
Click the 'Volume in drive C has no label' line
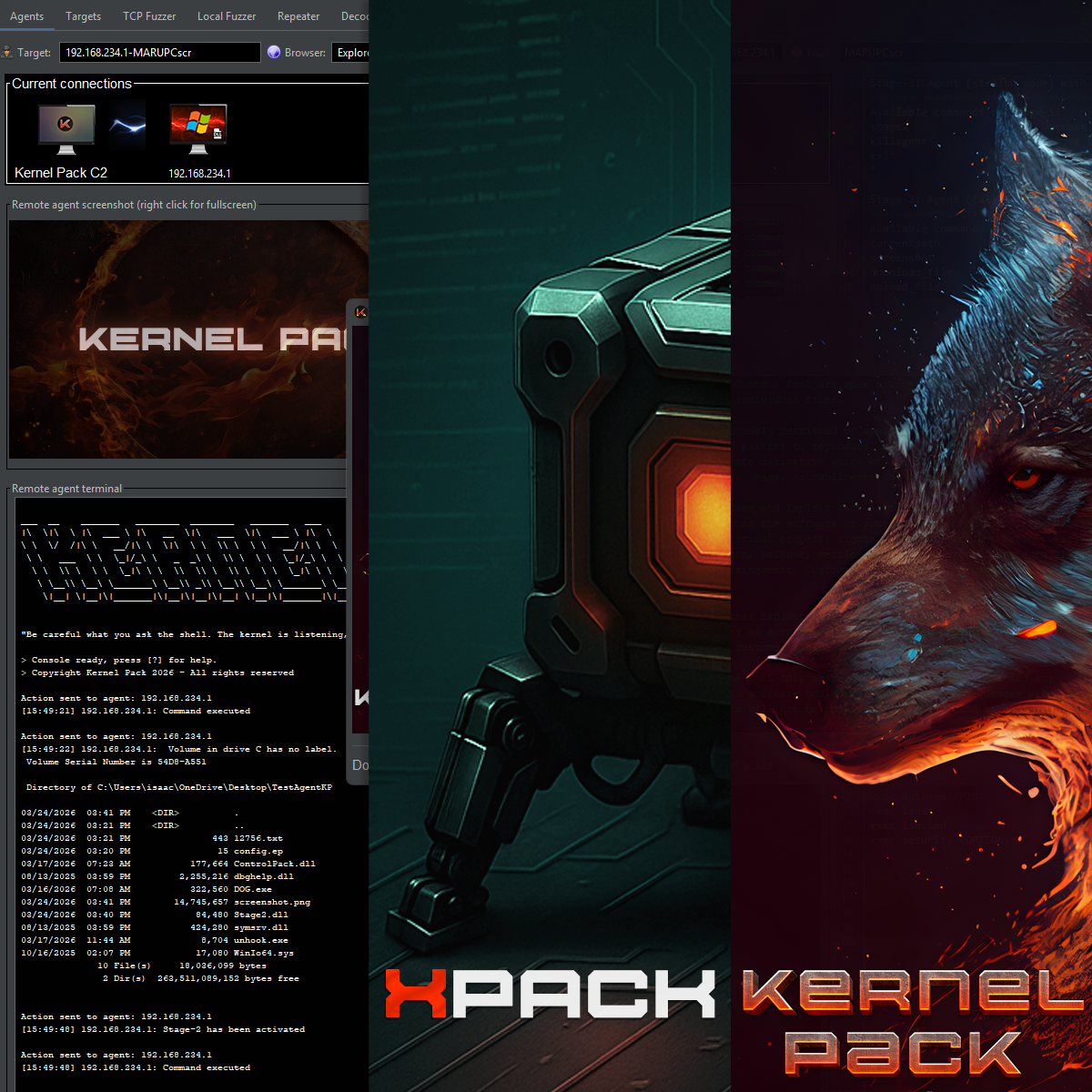pyautogui.click(x=178, y=749)
